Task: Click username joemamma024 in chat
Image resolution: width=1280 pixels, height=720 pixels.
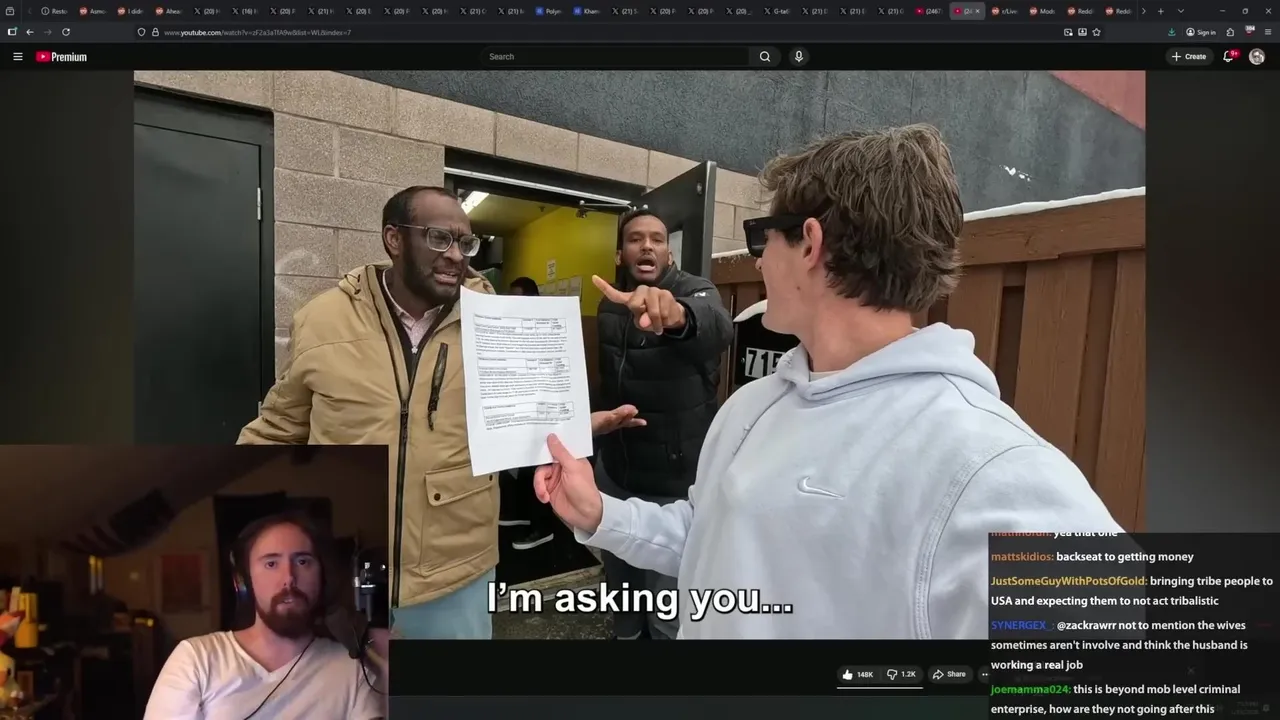Action: (1031, 689)
